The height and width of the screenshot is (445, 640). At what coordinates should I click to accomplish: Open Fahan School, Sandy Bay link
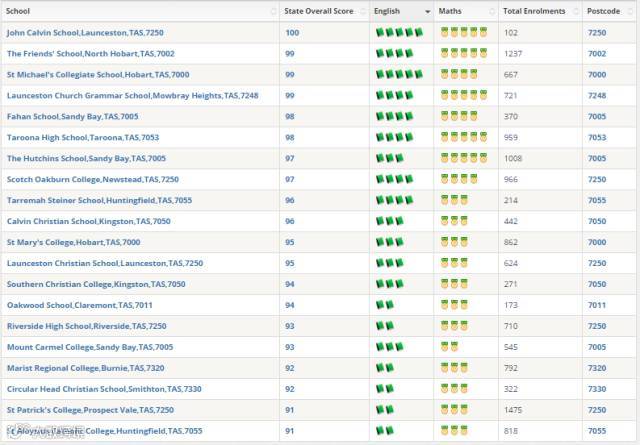click(x=73, y=116)
